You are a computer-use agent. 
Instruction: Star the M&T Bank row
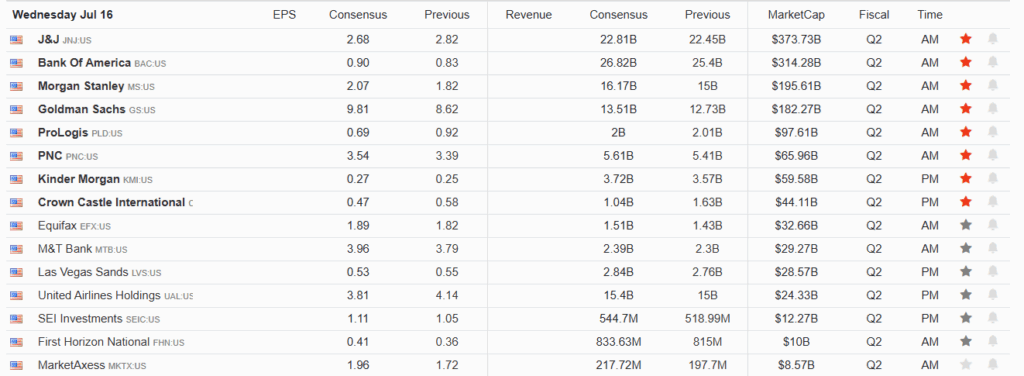966,249
